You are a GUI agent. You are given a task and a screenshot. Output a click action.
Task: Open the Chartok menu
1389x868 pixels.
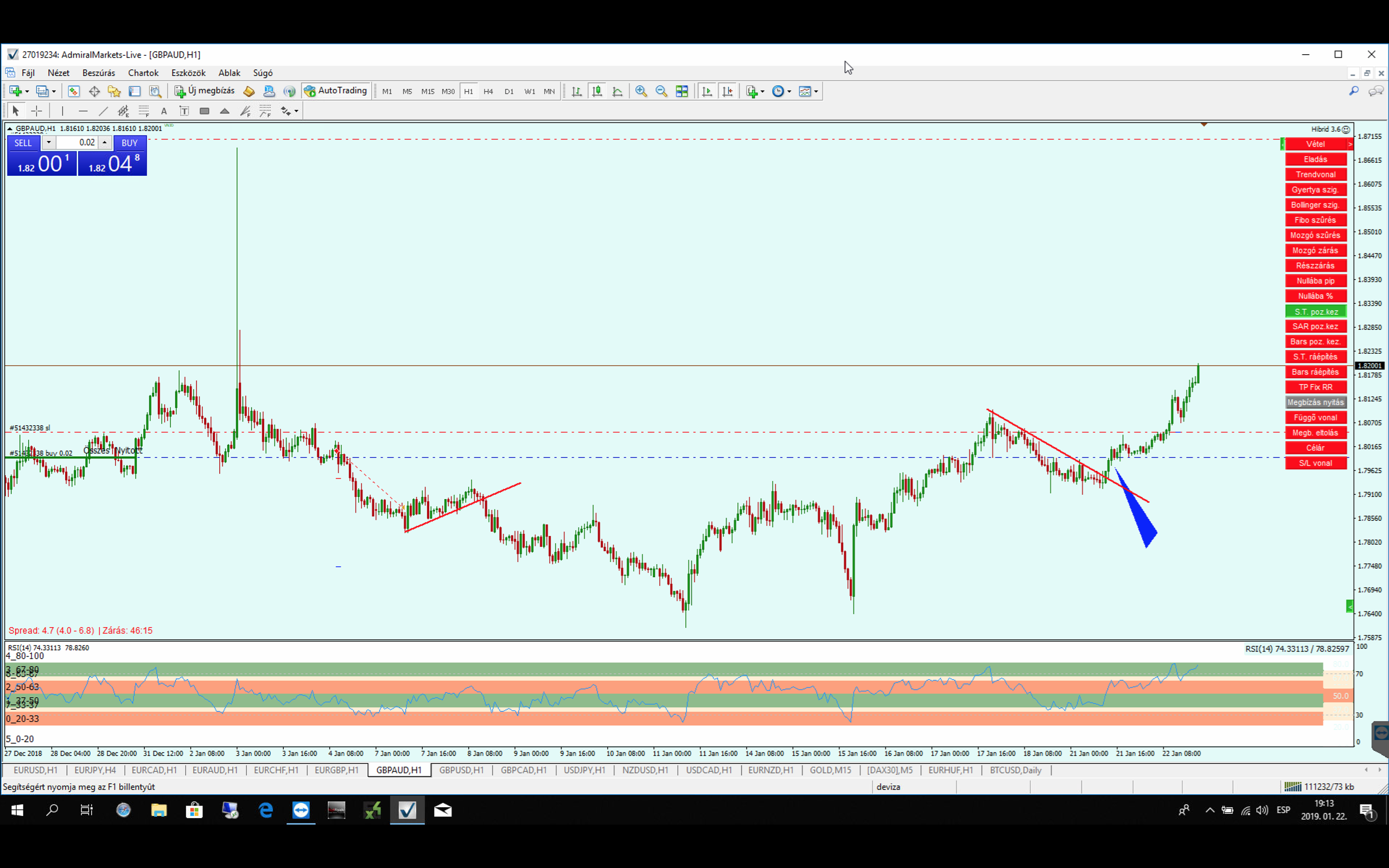point(143,73)
